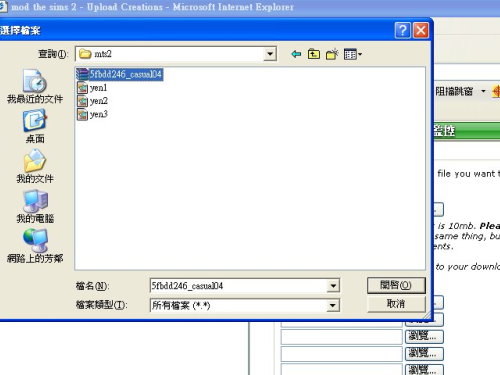Go back with the green arrow icon

tap(296, 54)
